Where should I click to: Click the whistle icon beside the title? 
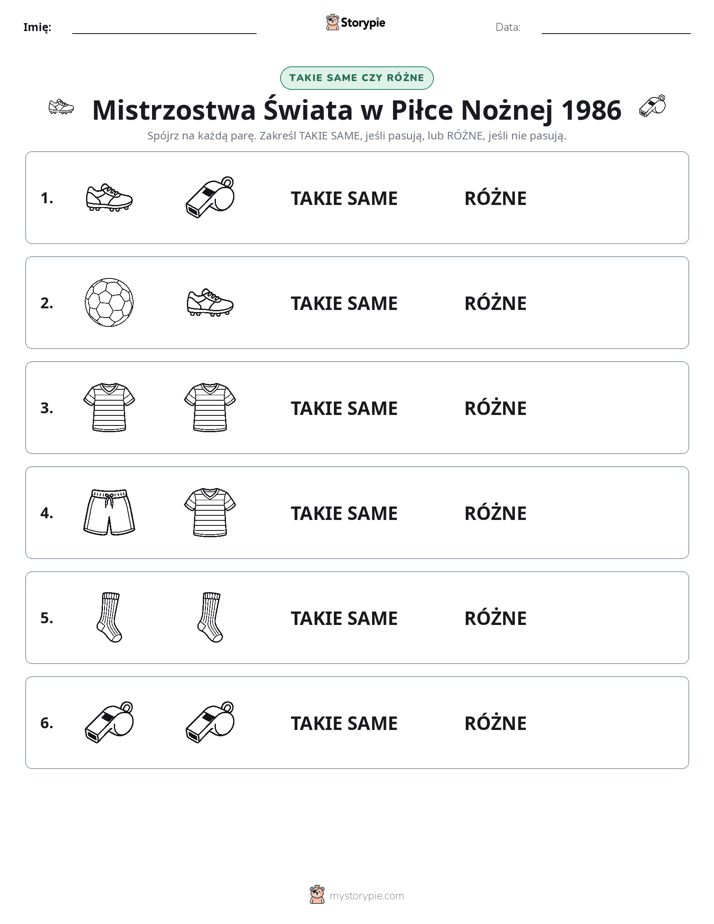[x=652, y=107]
